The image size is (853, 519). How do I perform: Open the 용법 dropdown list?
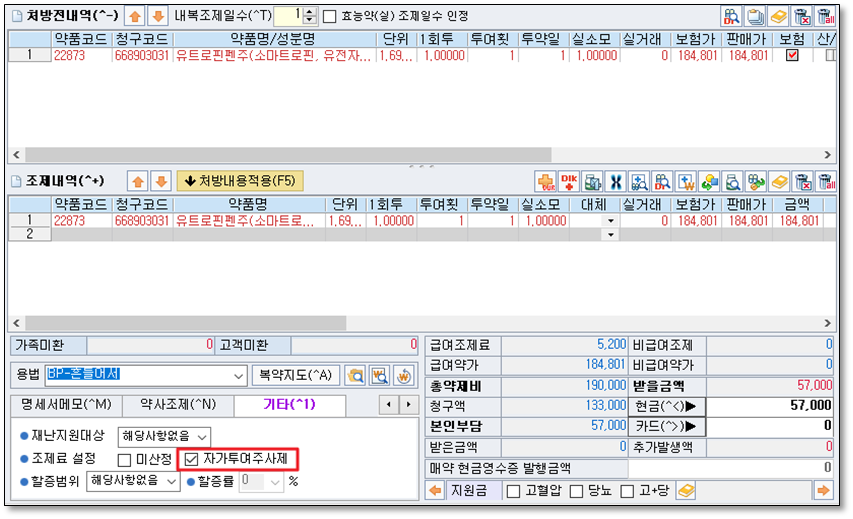point(238,376)
